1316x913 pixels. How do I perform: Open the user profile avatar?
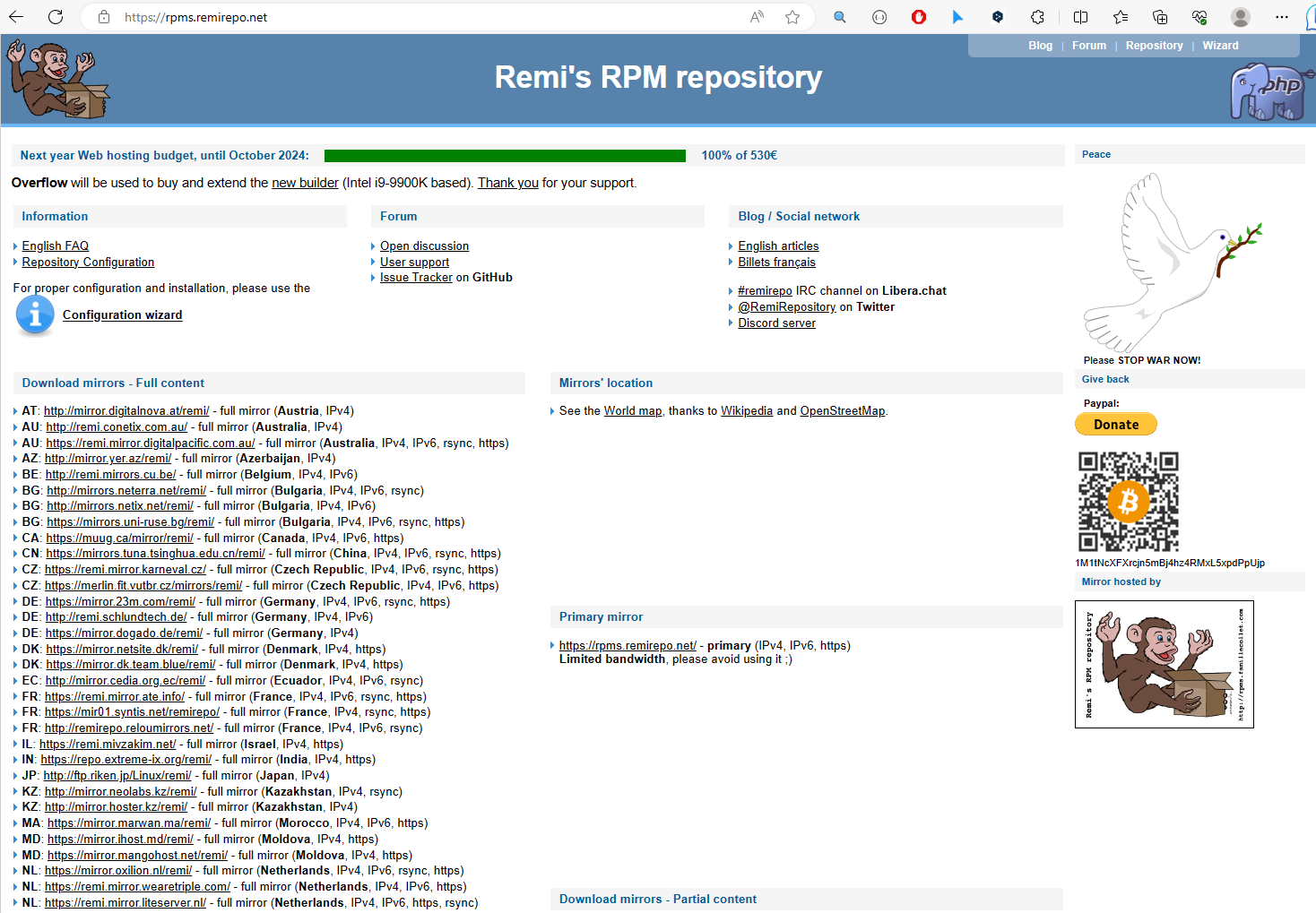pyautogui.click(x=1241, y=17)
